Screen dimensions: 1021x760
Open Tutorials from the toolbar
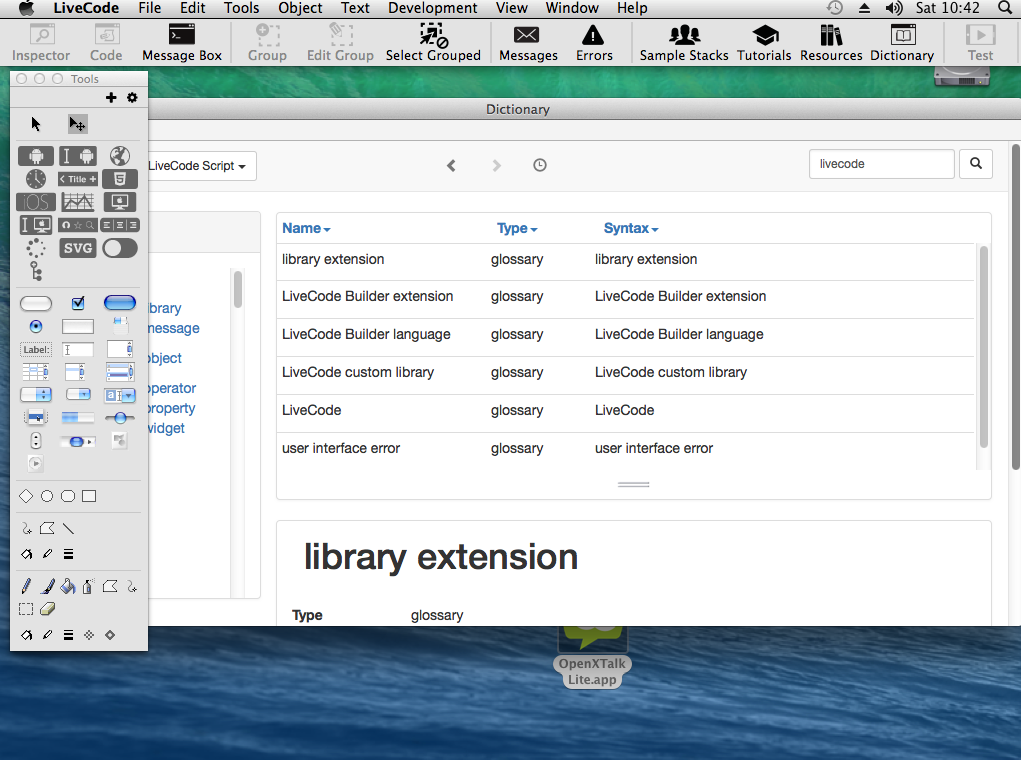point(764,43)
